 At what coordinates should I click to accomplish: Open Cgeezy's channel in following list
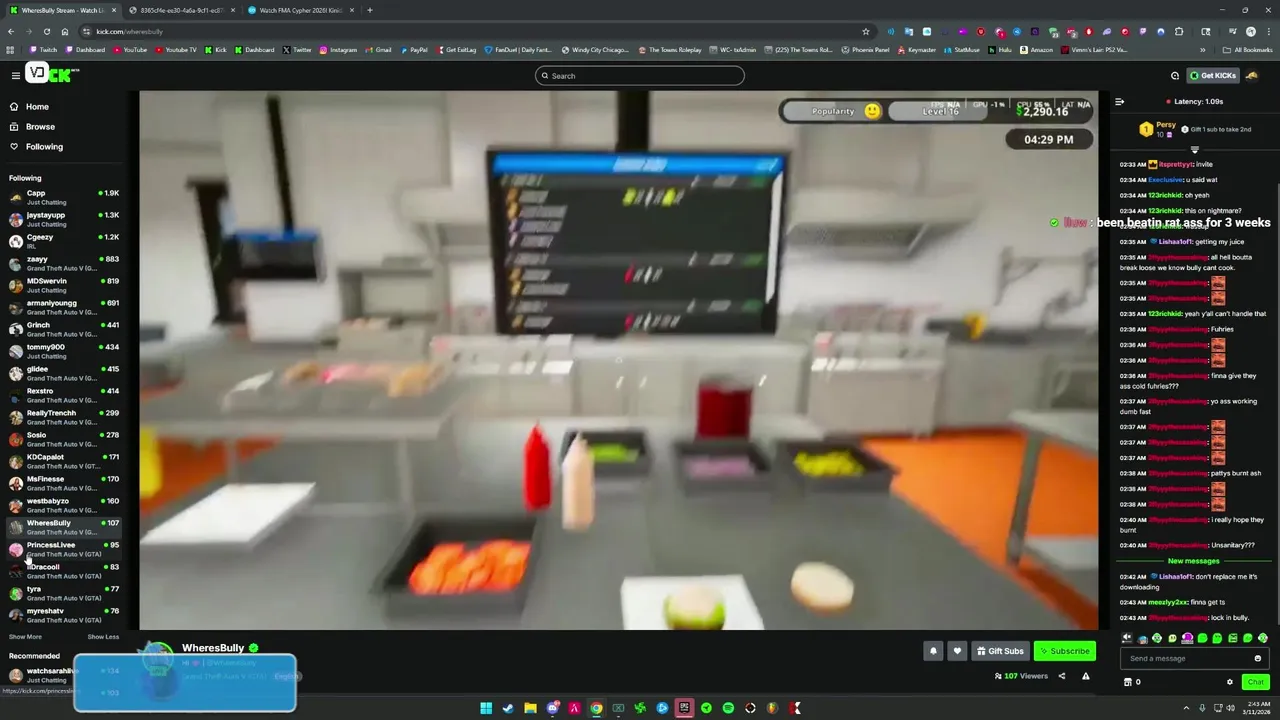(64, 241)
